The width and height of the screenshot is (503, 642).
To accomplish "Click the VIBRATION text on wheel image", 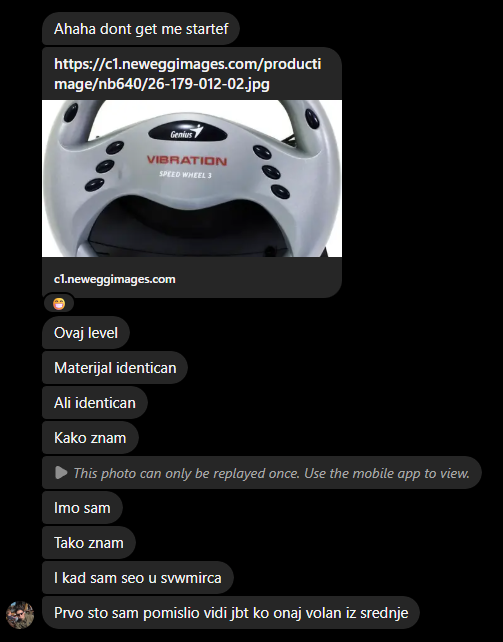I will click(x=187, y=160).
